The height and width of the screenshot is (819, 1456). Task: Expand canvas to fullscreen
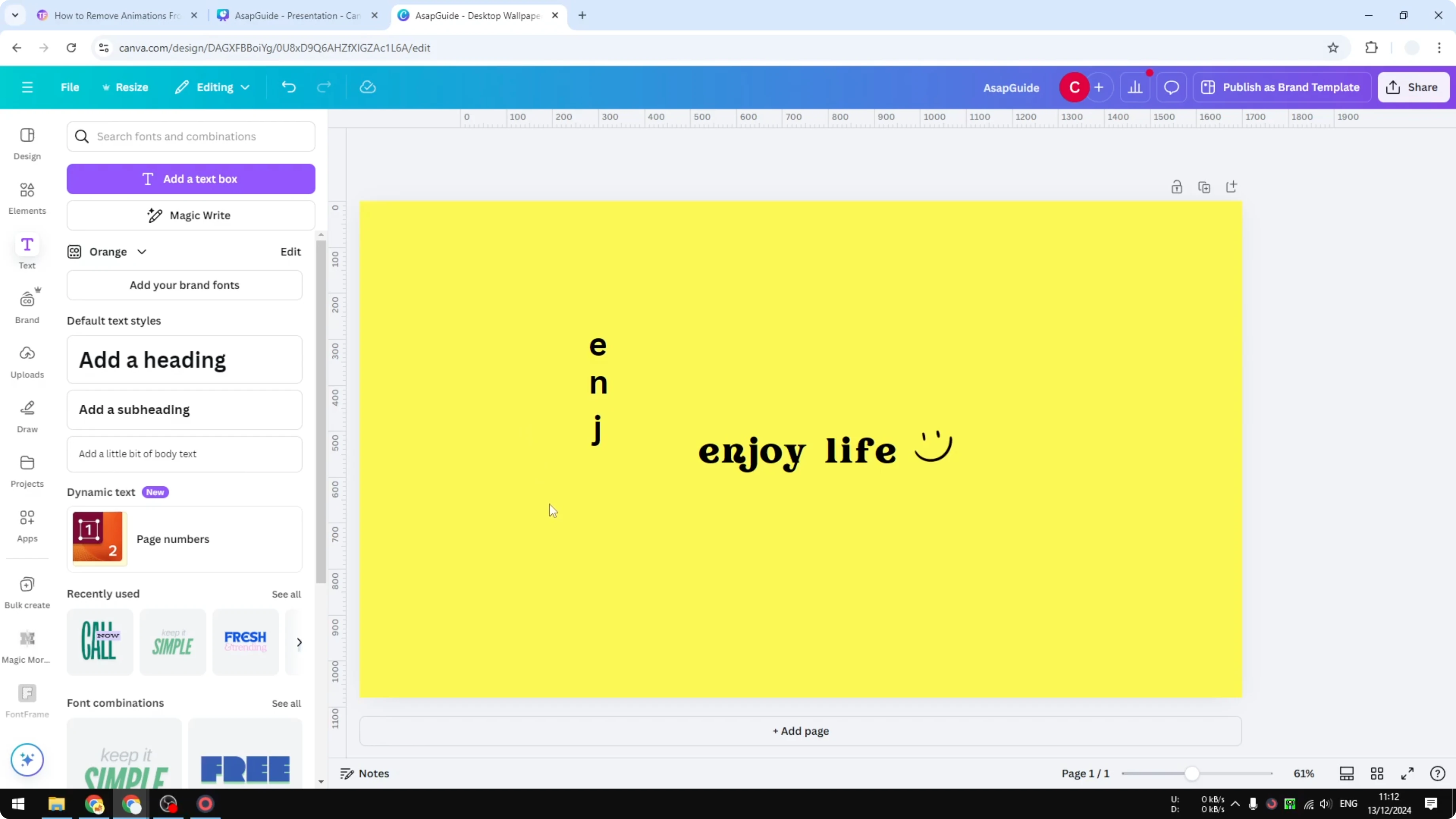click(1407, 773)
